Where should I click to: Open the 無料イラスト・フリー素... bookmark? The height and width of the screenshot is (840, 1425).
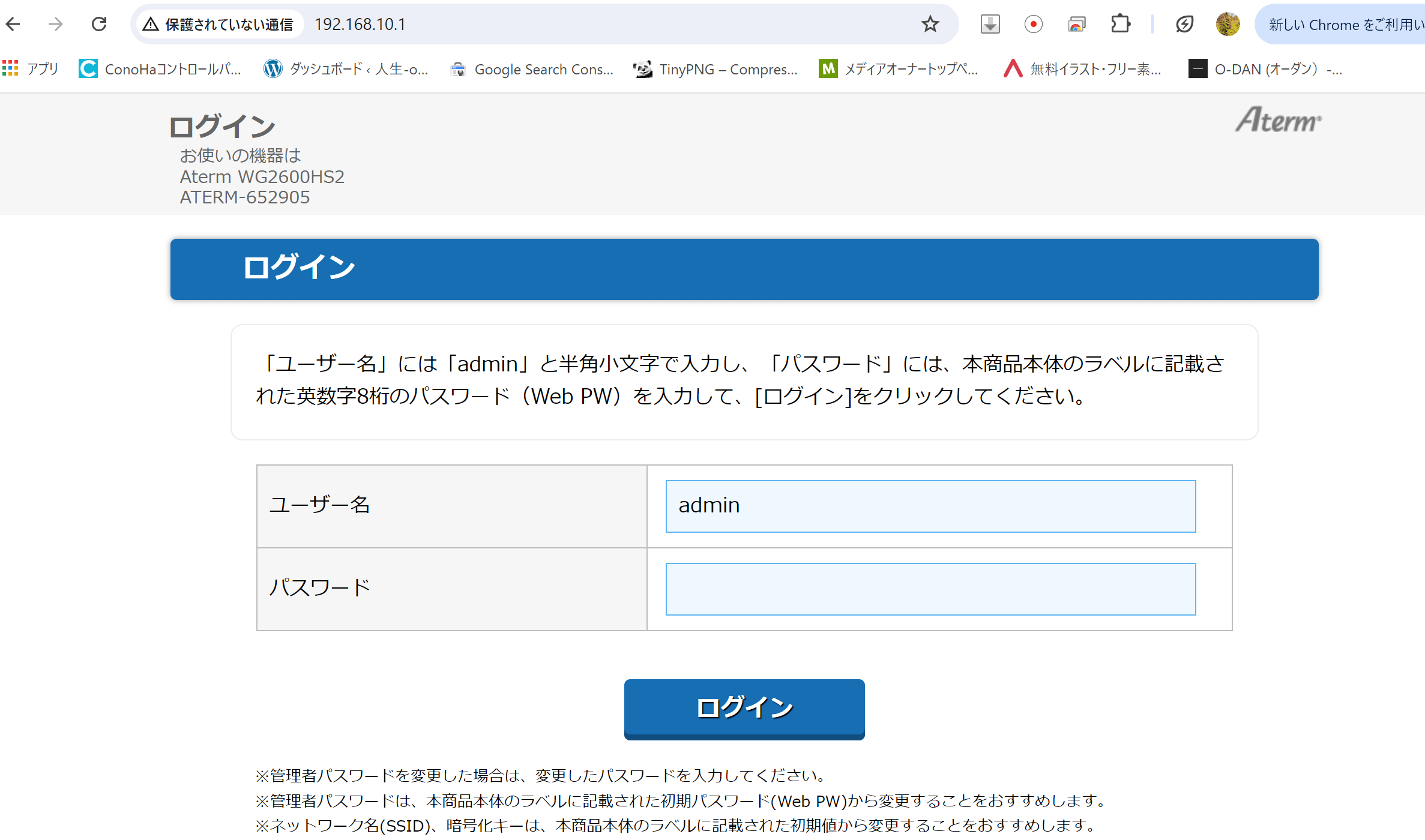click(x=1083, y=69)
